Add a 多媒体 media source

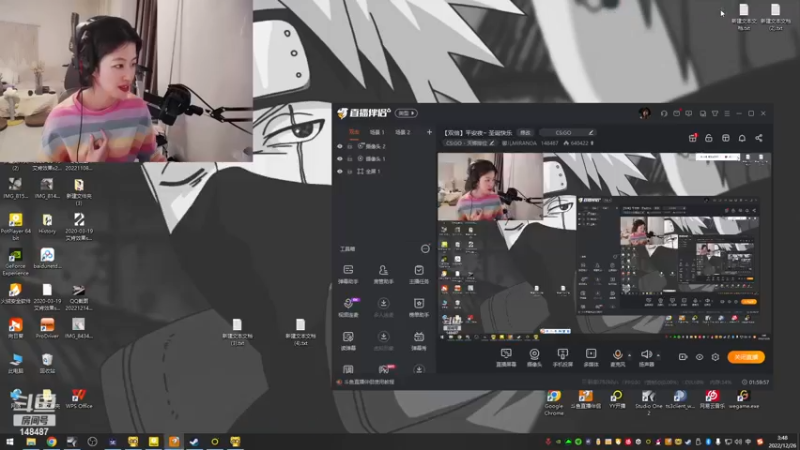(x=591, y=358)
